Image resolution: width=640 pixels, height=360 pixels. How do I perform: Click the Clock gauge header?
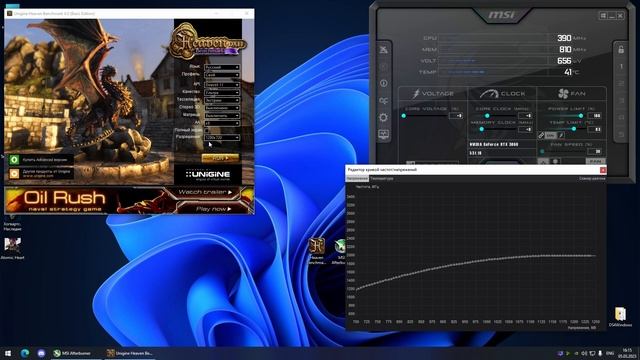489,93
